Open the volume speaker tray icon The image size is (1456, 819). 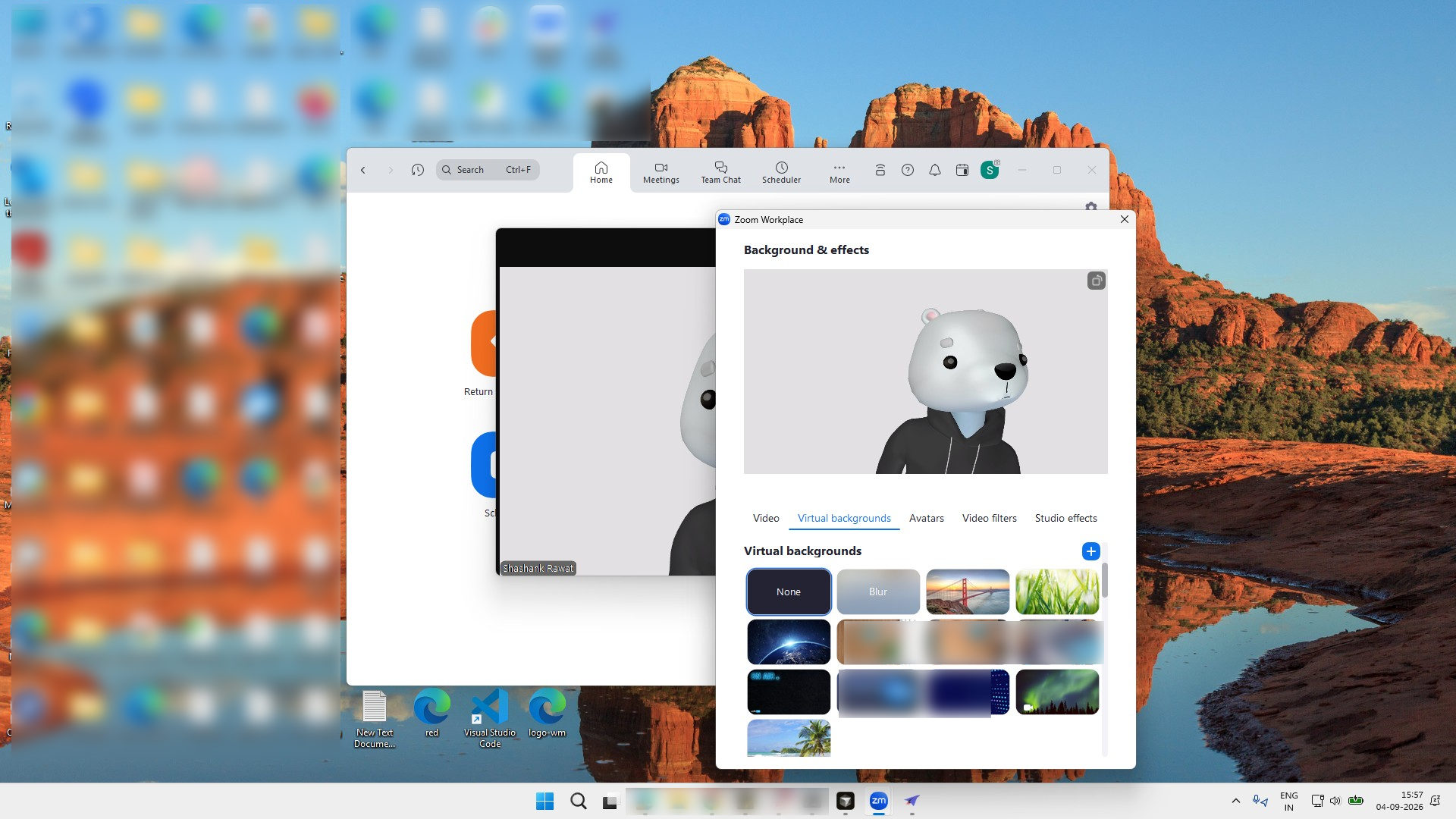1335,801
